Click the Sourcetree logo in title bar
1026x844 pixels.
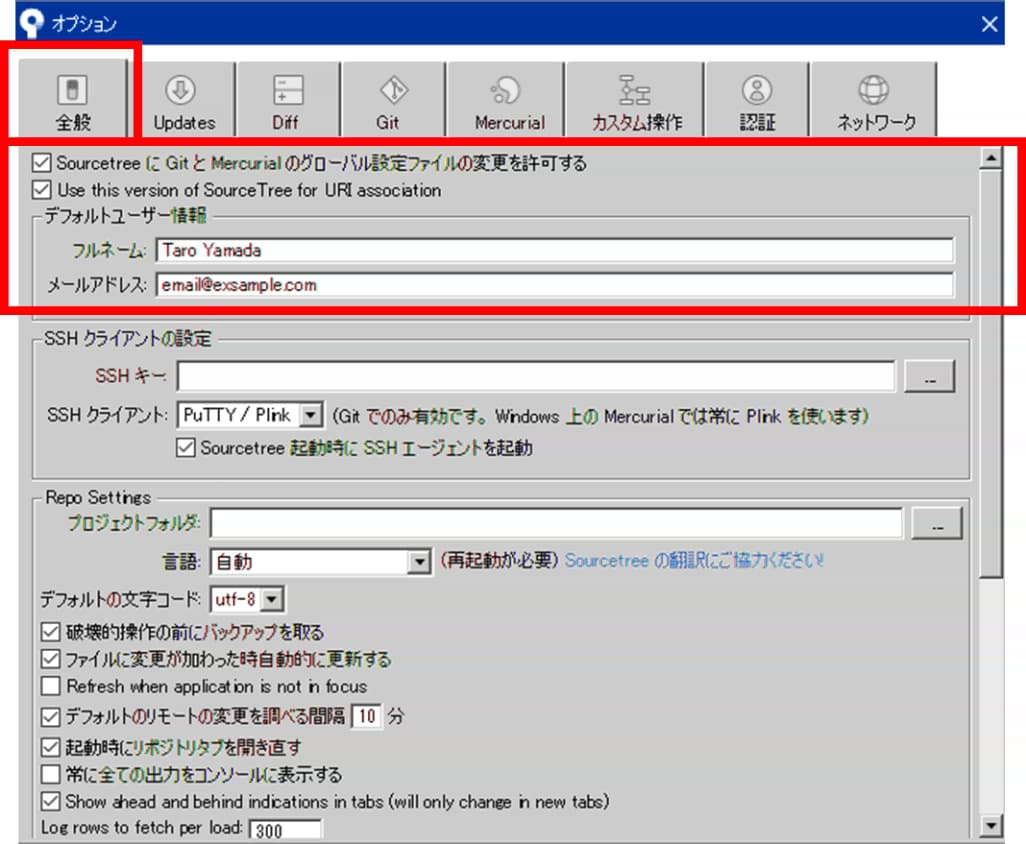(x=31, y=23)
